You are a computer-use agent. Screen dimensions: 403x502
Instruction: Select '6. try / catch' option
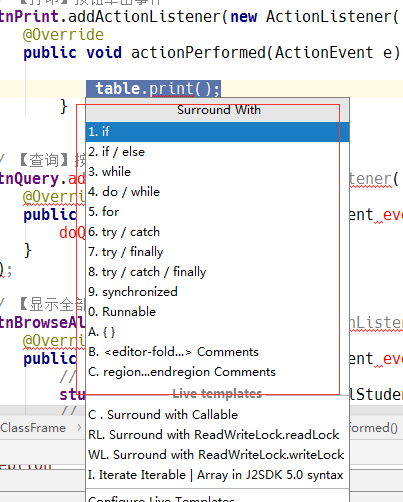point(217,232)
